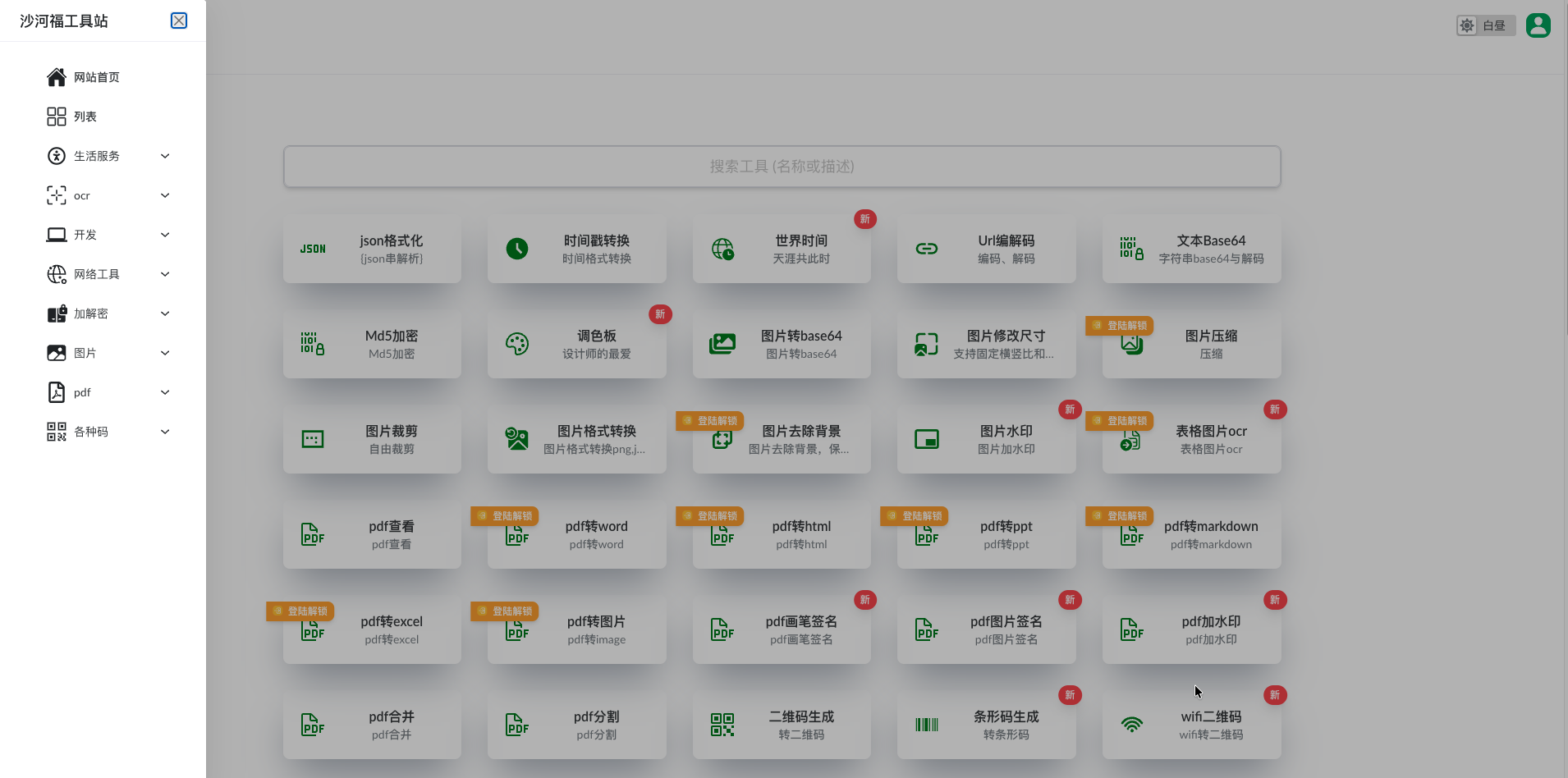Expand the 生活服务 menu chevron

165,156
